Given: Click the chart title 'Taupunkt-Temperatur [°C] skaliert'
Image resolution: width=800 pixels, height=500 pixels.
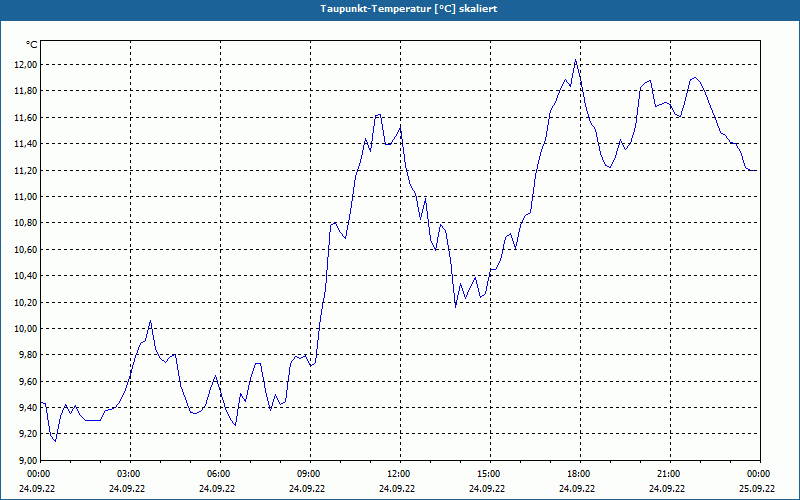Looking at the screenshot, I should click(x=409, y=9).
